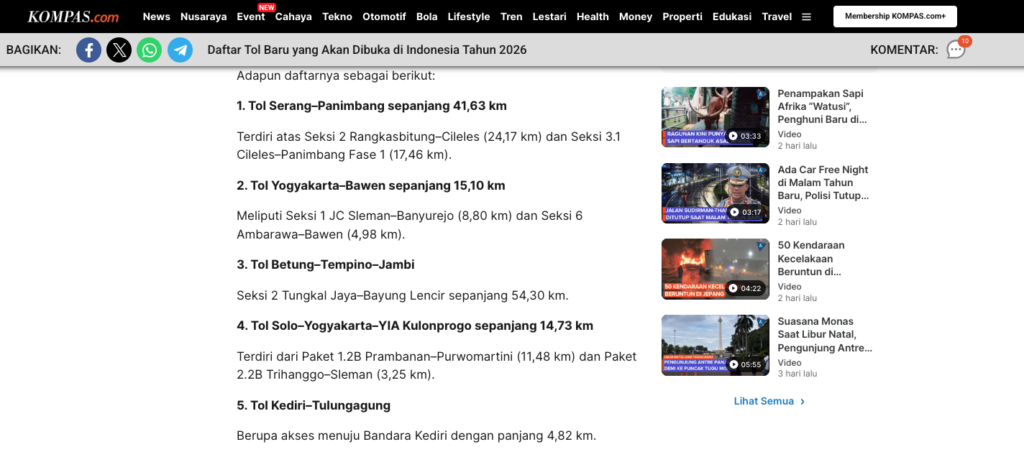The width and height of the screenshot is (1024, 452).
Task: Expand video list via Lihat Semua
Action: click(769, 401)
